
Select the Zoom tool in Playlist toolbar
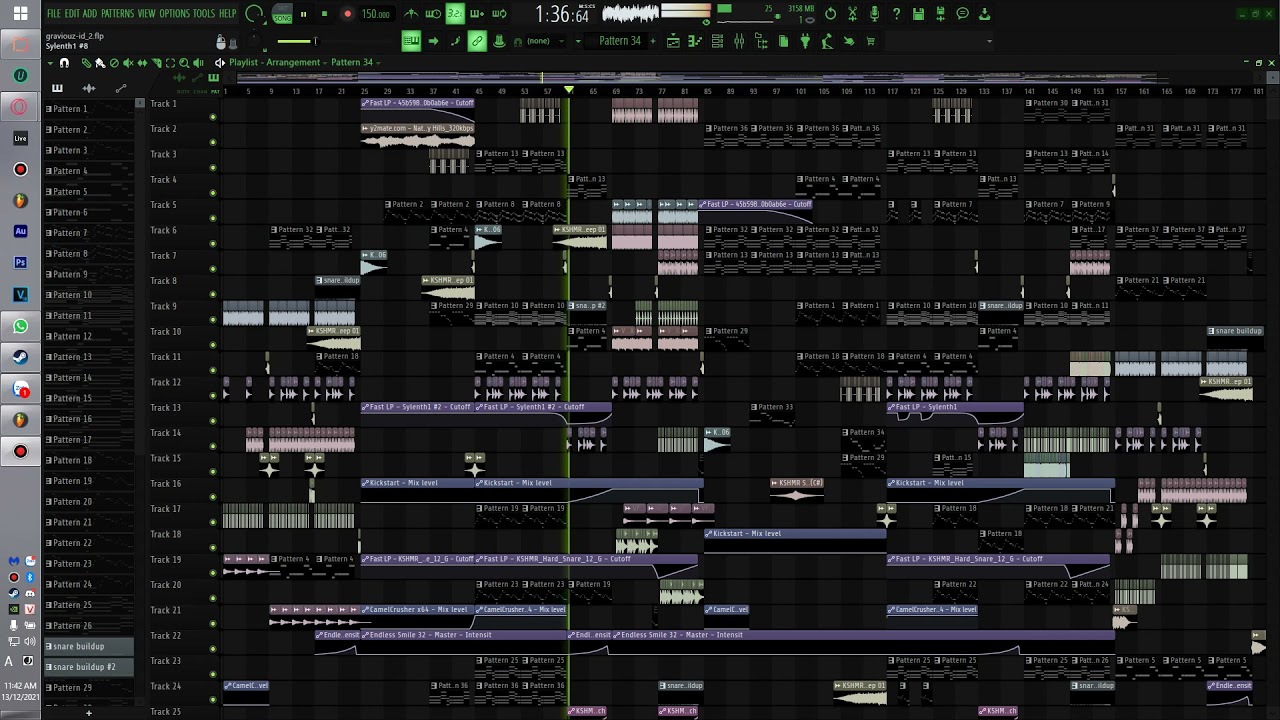click(184, 63)
